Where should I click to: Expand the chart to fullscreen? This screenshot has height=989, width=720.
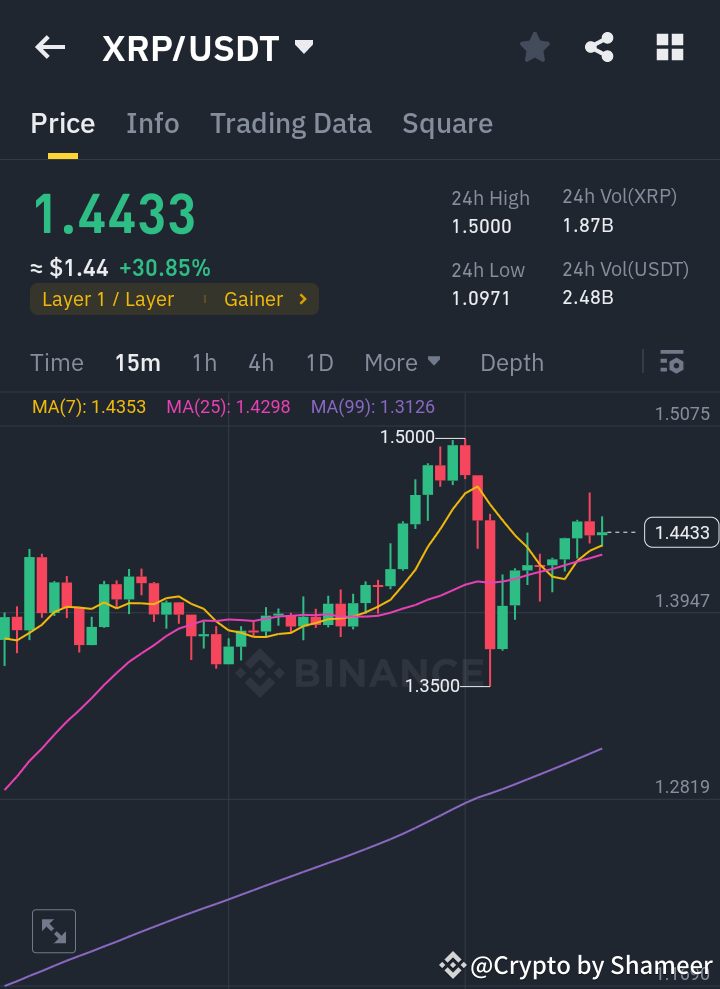pos(53,930)
